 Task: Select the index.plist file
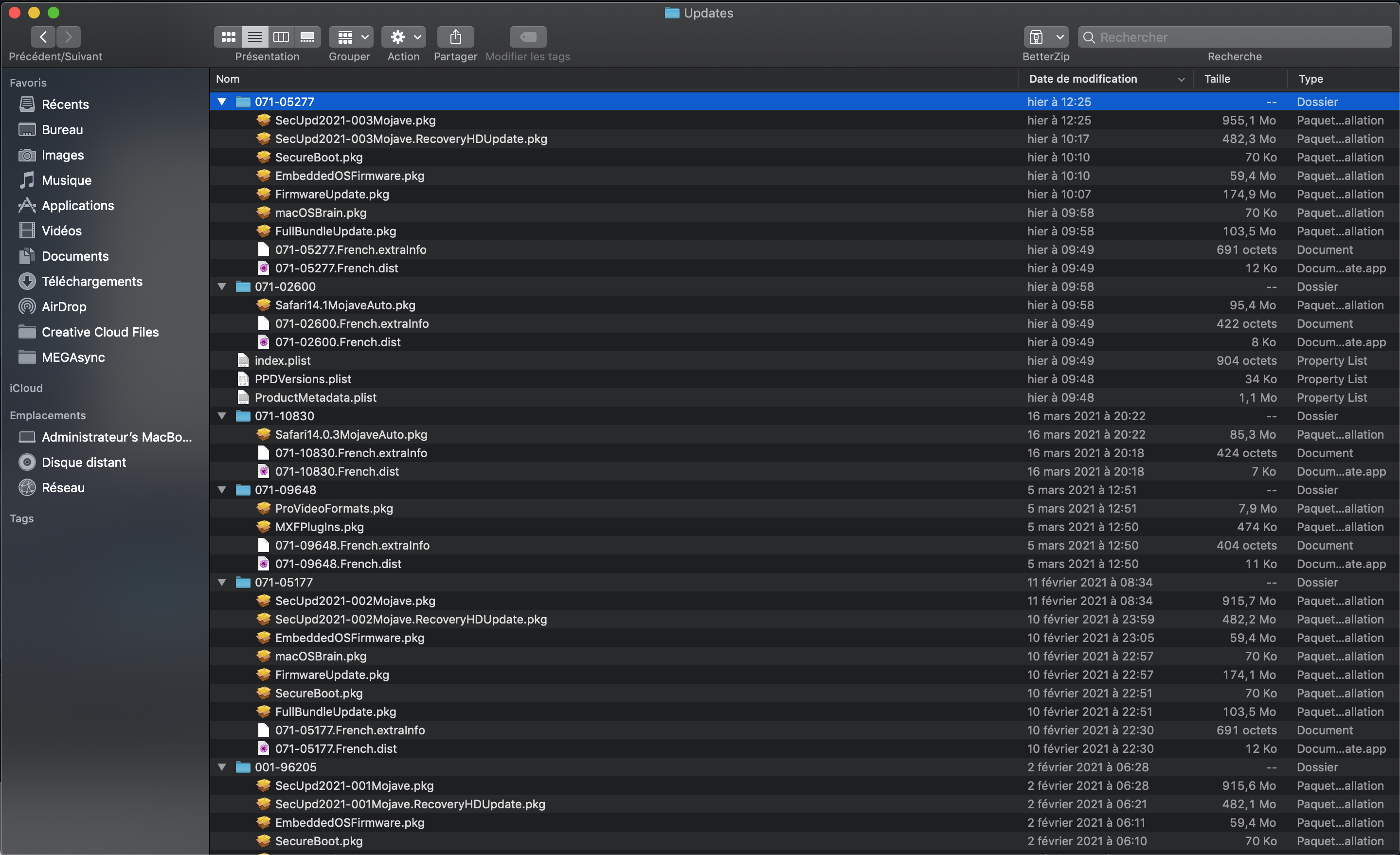pyautogui.click(x=283, y=360)
